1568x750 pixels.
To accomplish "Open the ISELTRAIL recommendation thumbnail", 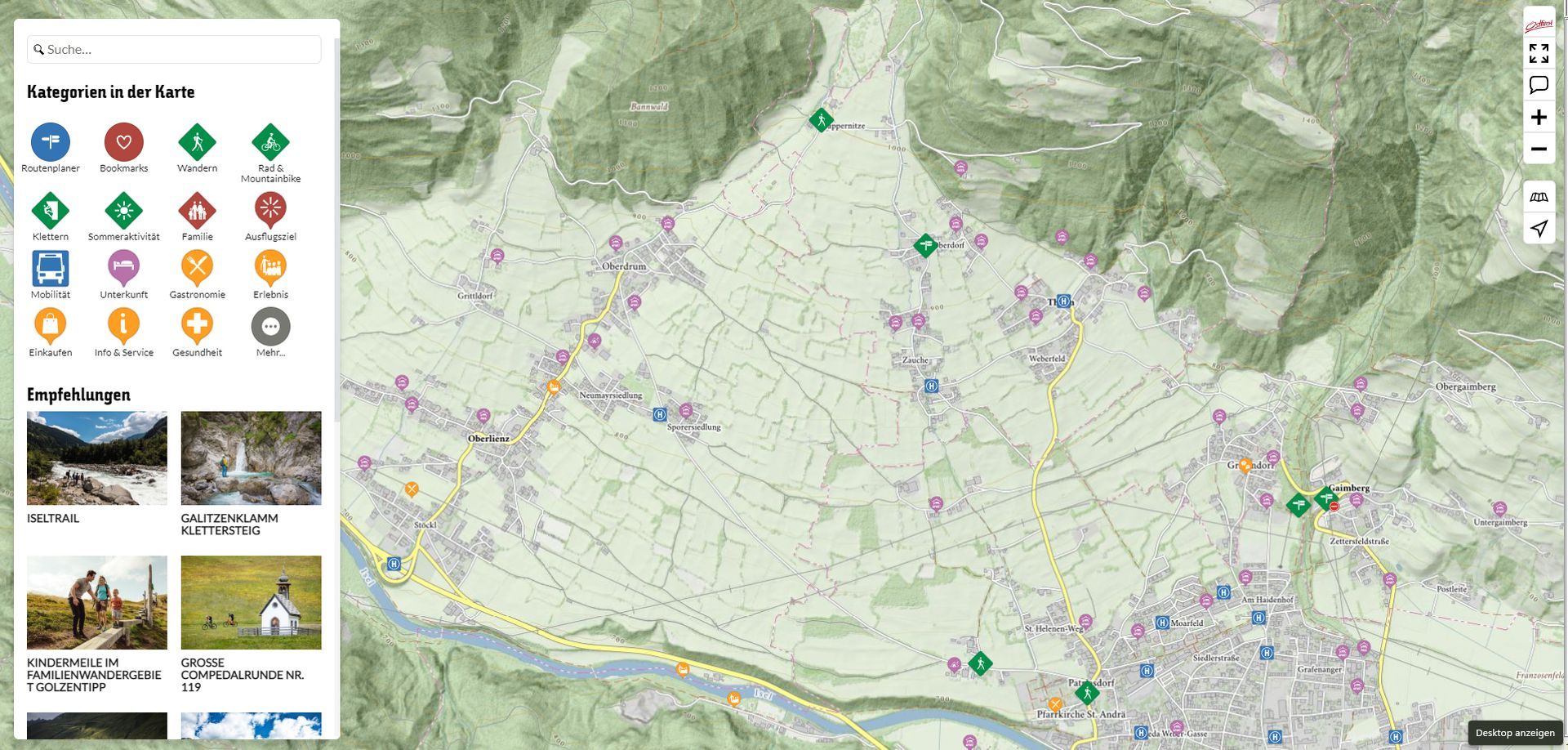I will coord(96,458).
